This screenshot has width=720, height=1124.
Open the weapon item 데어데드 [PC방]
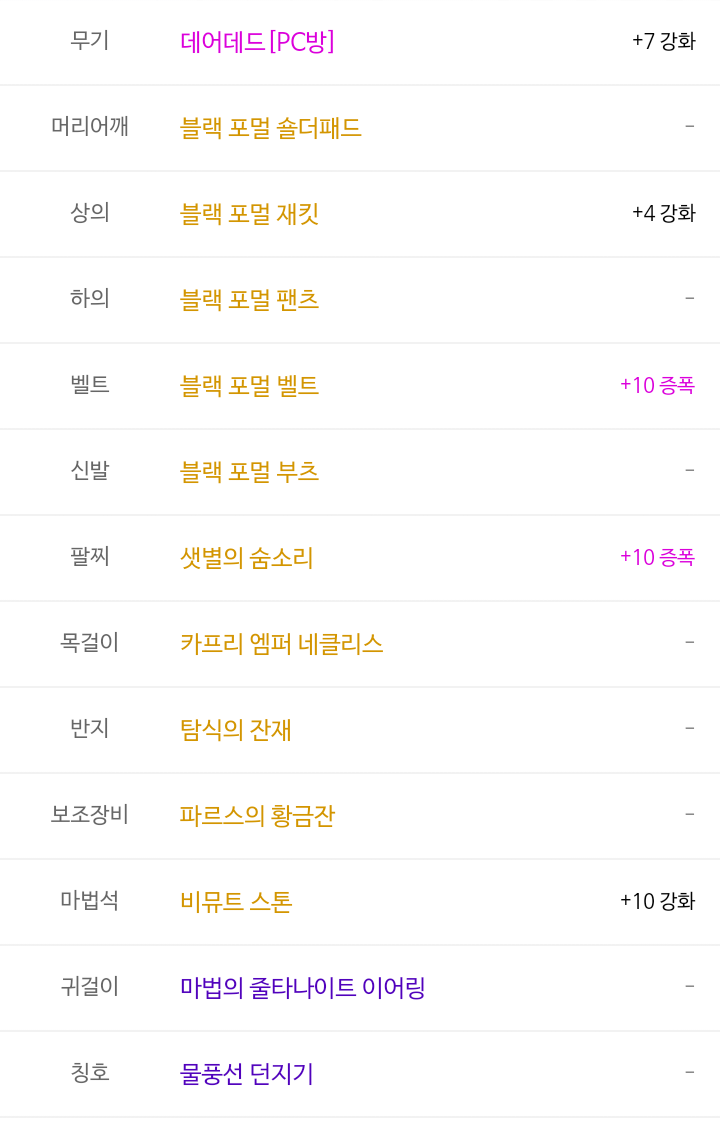coord(257,42)
